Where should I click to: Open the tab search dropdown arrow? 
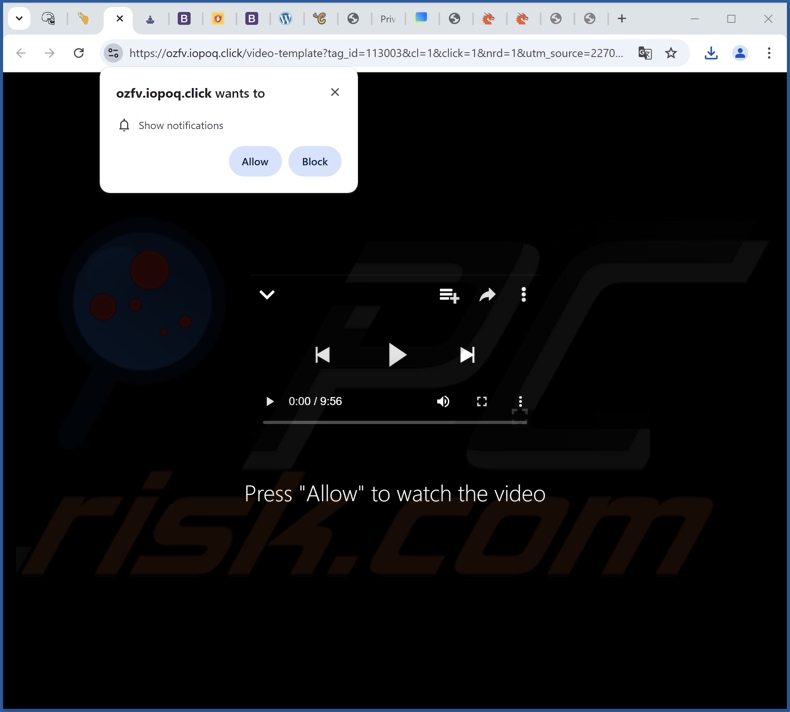coord(19,19)
